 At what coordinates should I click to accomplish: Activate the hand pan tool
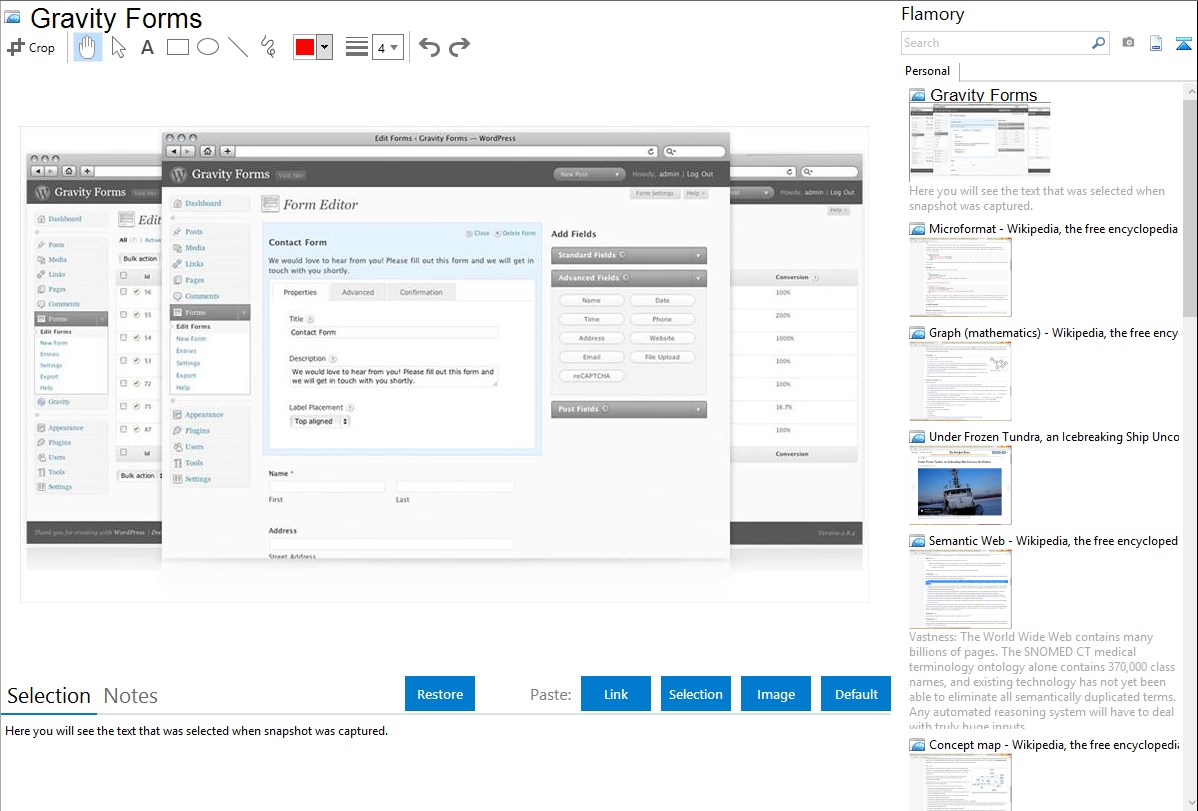(x=88, y=47)
